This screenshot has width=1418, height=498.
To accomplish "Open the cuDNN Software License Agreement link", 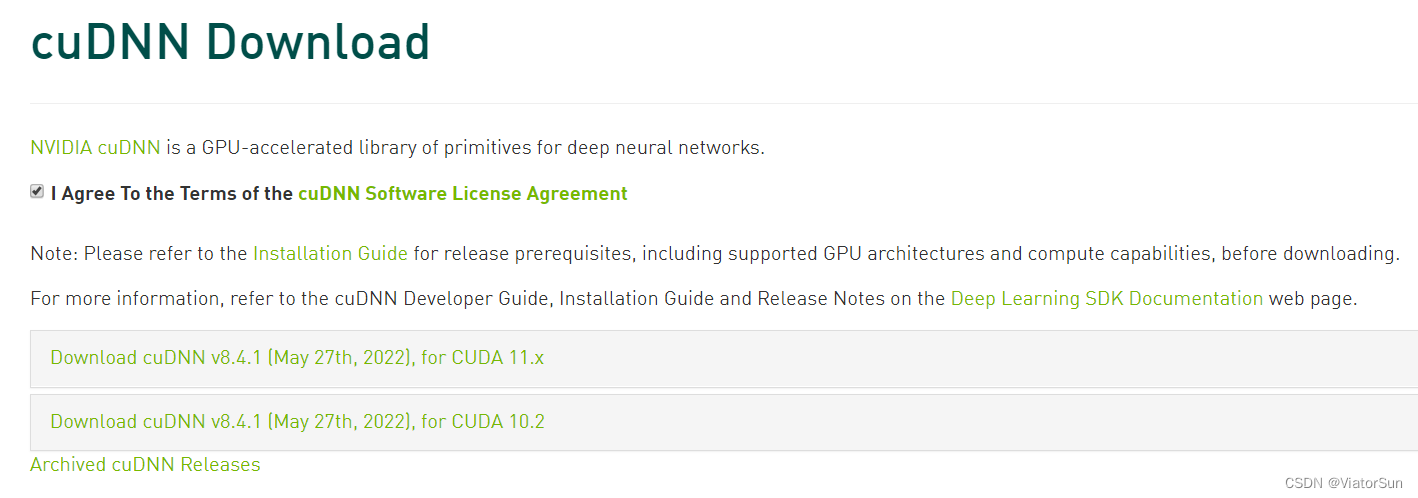I will pyautogui.click(x=462, y=194).
